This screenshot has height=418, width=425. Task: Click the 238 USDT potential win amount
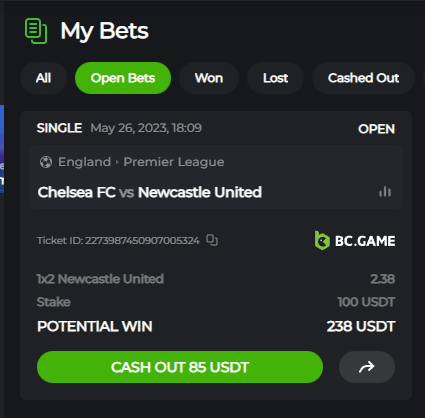[361, 326]
